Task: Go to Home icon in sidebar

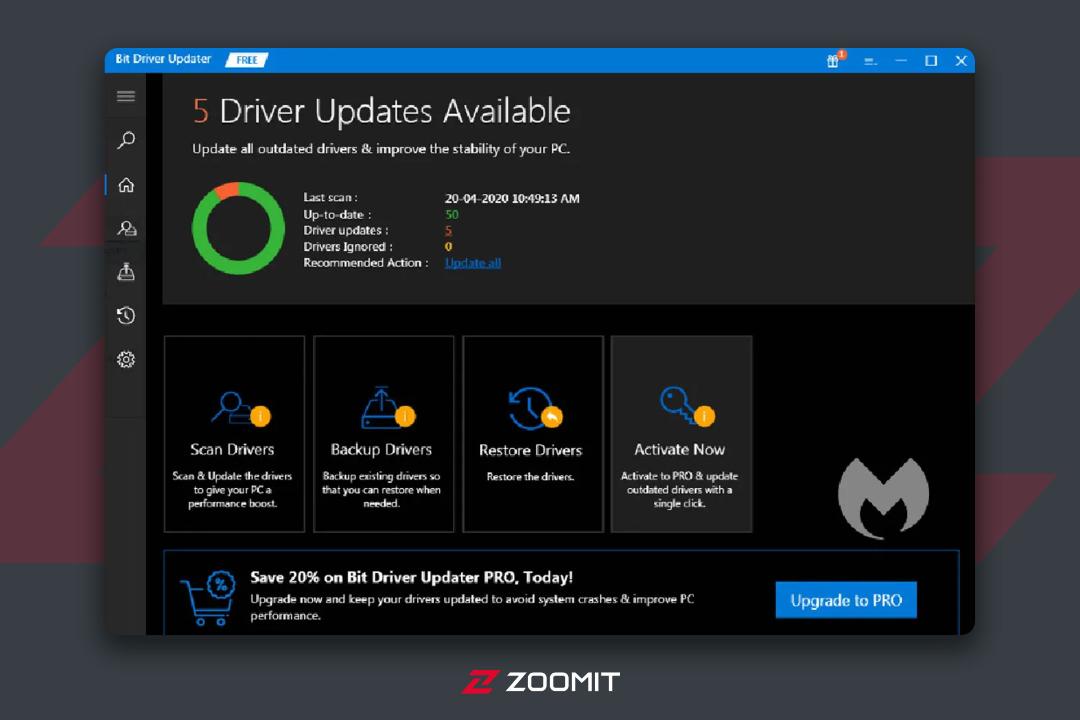Action: tap(125, 185)
